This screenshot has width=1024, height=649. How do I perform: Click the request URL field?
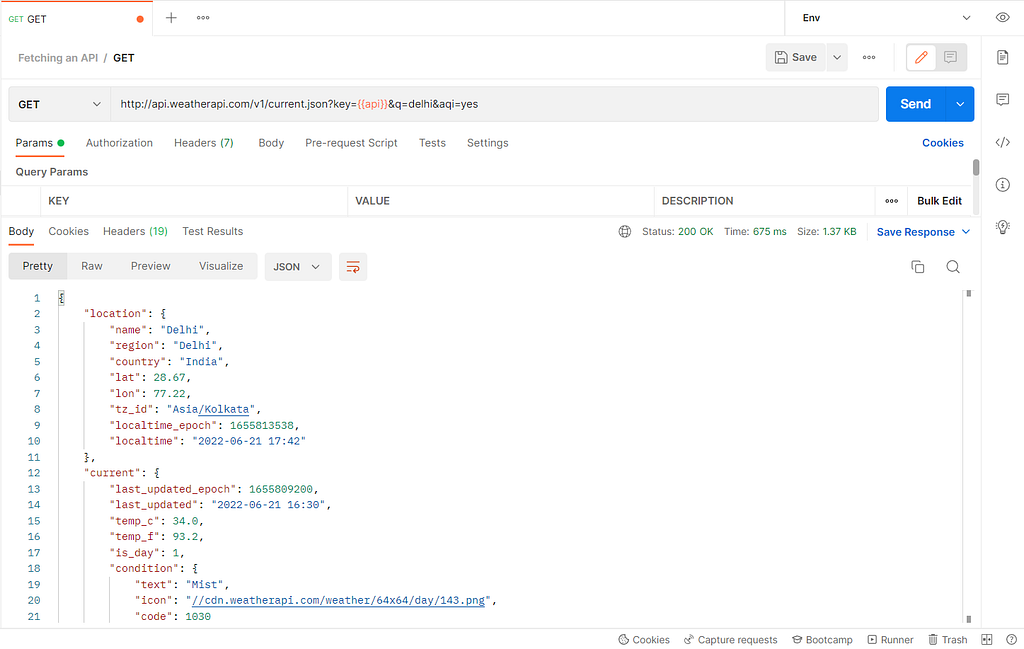(x=494, y=104)
